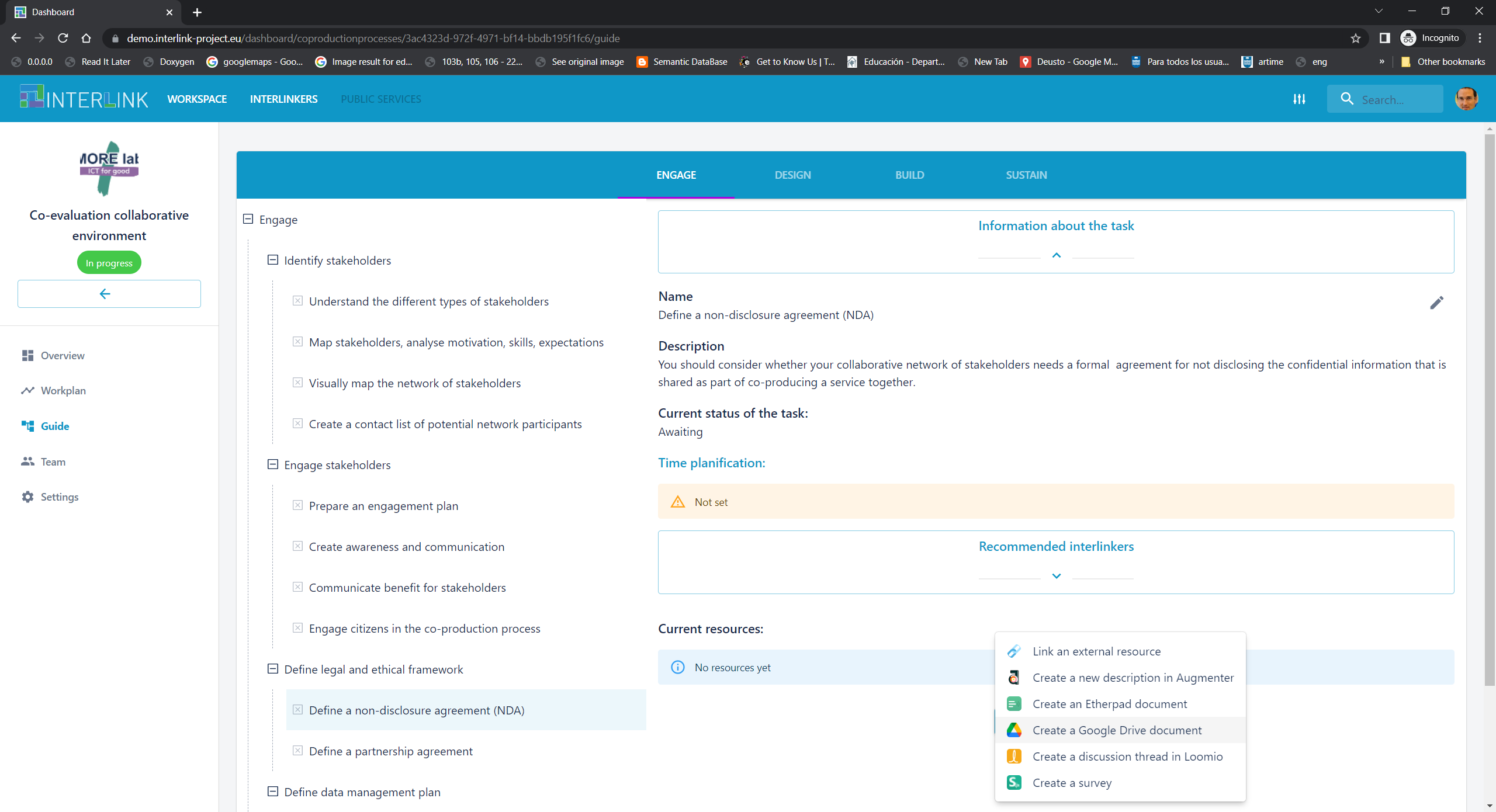Click the Team sidebar icon
This screenshot has width=1496, height=812.
(28, 461)
